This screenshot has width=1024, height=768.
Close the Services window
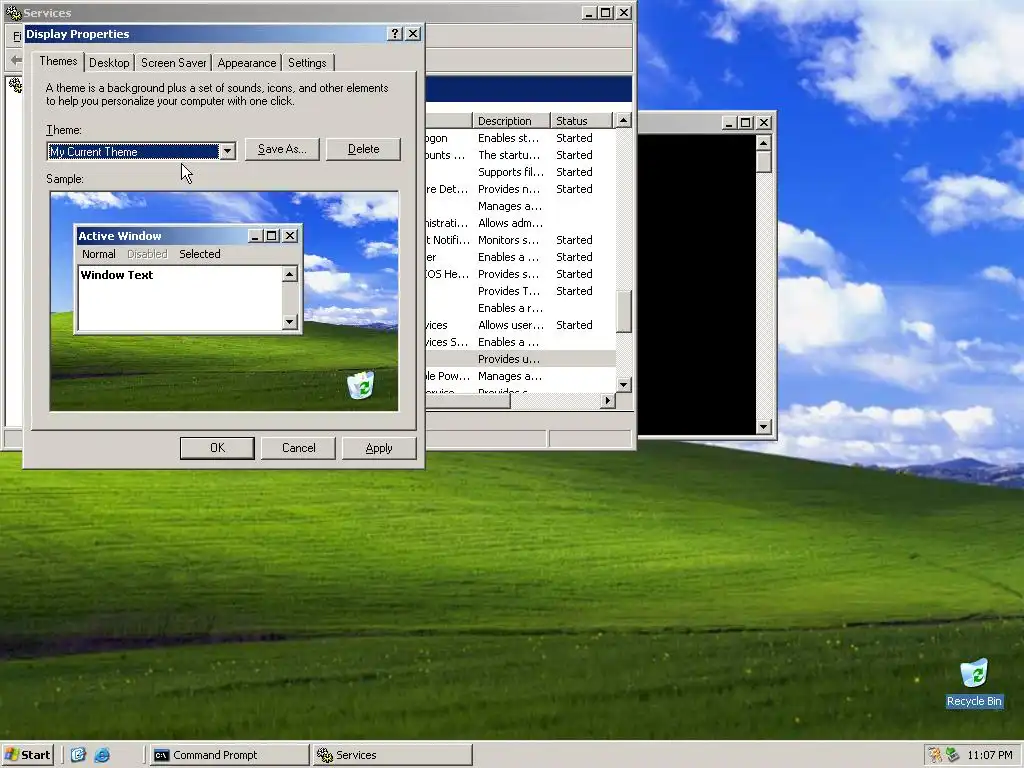[624, 12]
